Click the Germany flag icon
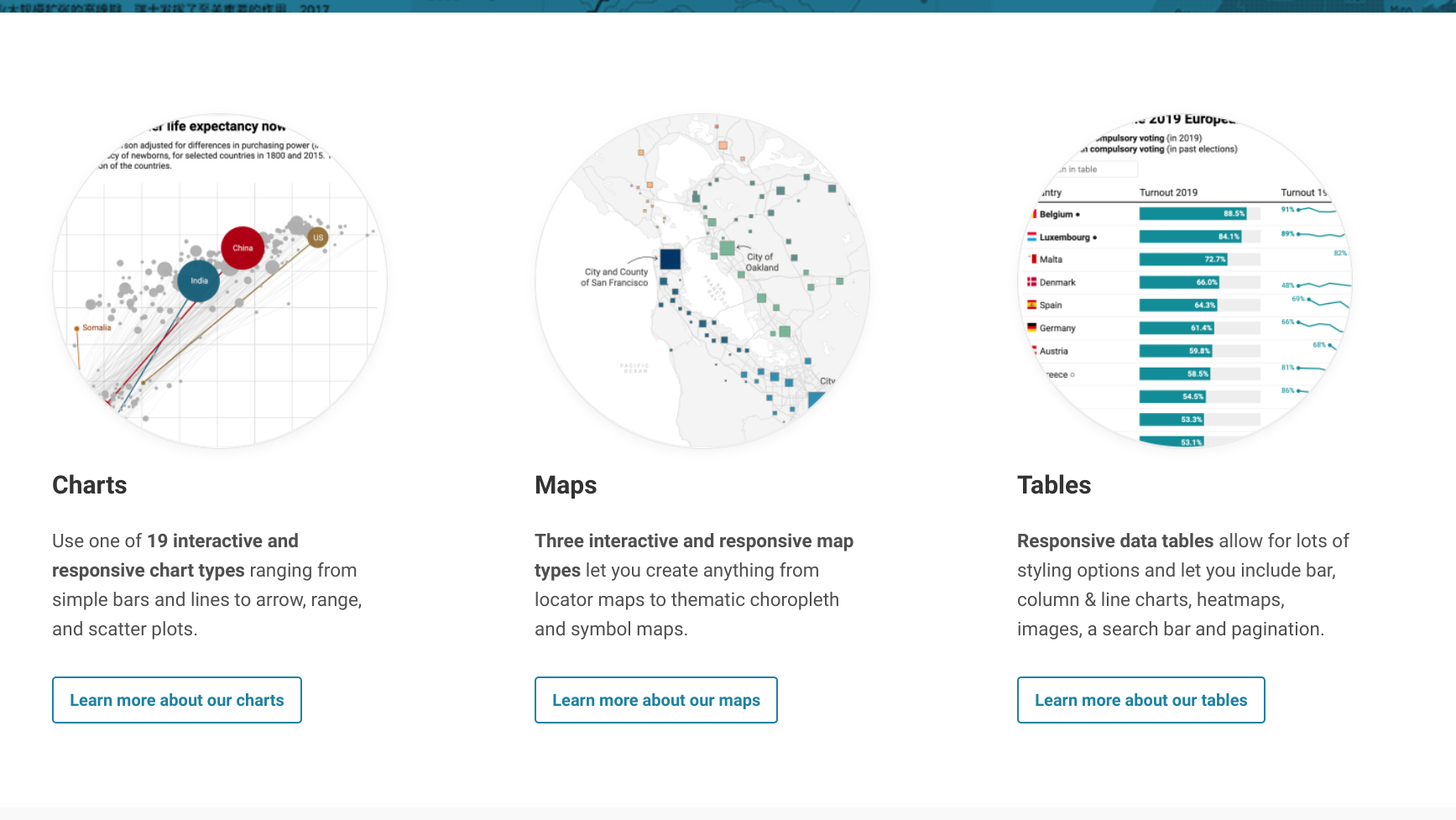Screen dimensions: 1456x820 pos(1032,328)
